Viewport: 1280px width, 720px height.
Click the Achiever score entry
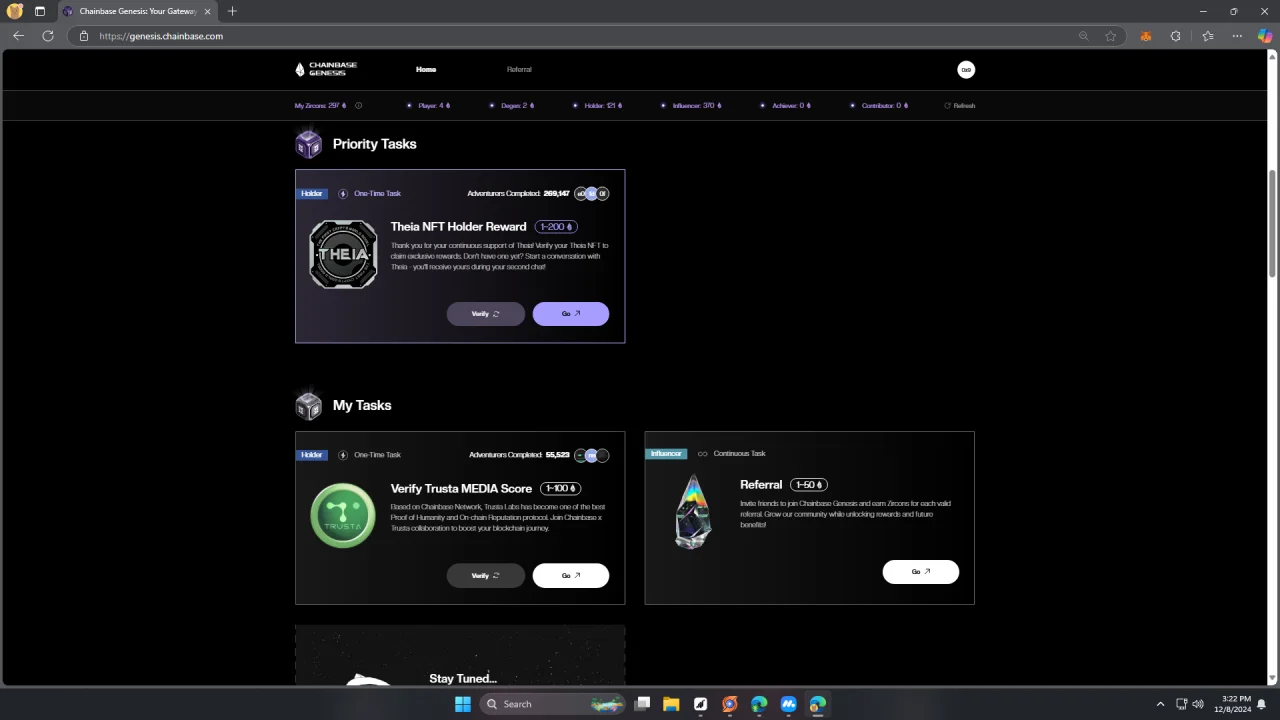pyautogui.click(x=785, y=105)
